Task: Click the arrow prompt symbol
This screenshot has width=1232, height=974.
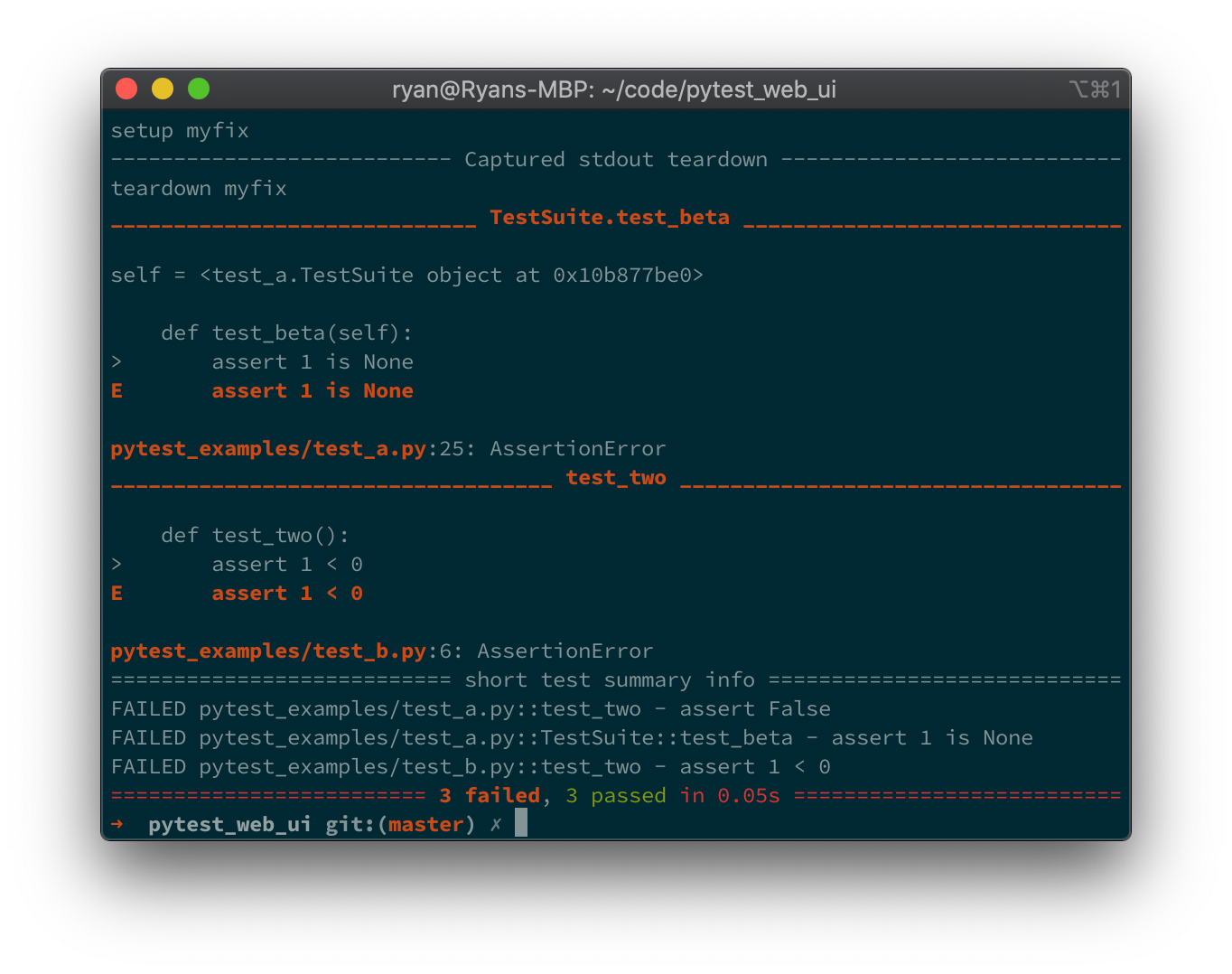Action: (117, 823)
